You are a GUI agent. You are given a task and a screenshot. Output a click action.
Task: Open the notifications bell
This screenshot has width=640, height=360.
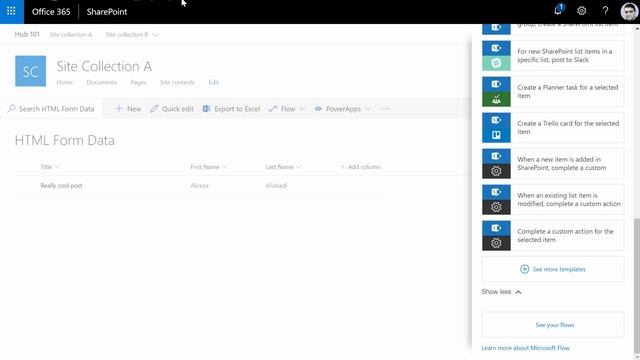[558, 11]
